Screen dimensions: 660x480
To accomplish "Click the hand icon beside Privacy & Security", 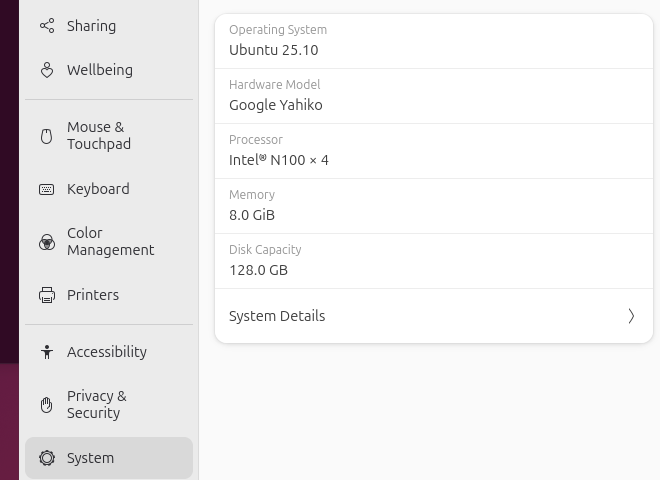I will click(47, 405).
